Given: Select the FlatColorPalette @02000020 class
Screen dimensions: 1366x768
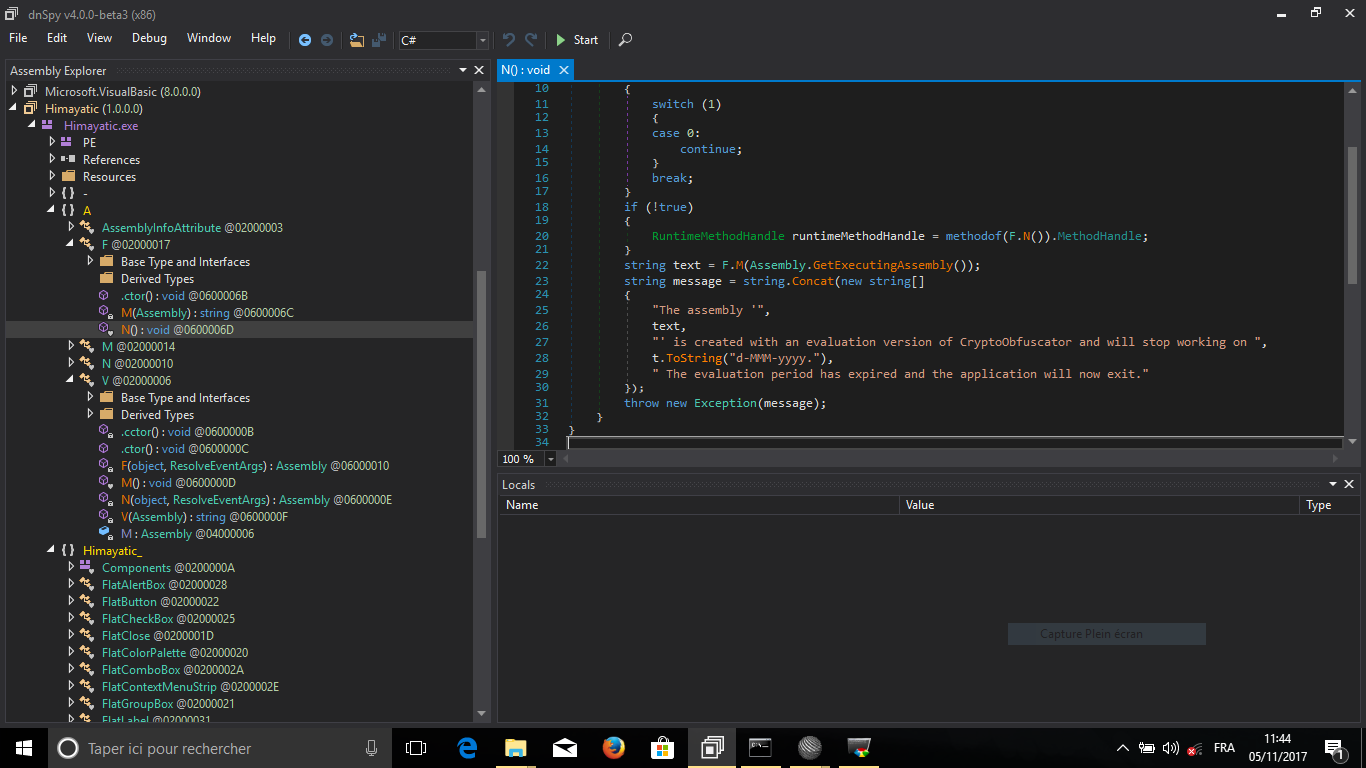Looking at the screenshot, I should coord(175,653).
